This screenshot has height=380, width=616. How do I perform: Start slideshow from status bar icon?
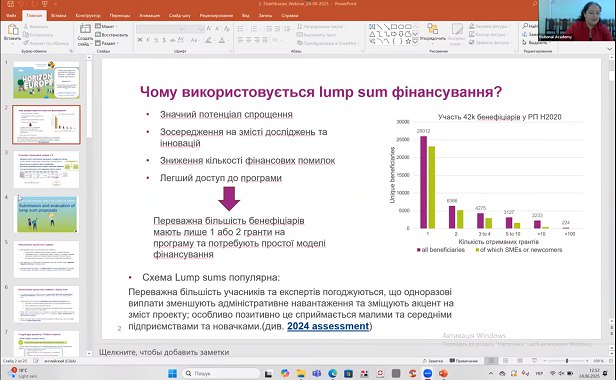point(534,361)
